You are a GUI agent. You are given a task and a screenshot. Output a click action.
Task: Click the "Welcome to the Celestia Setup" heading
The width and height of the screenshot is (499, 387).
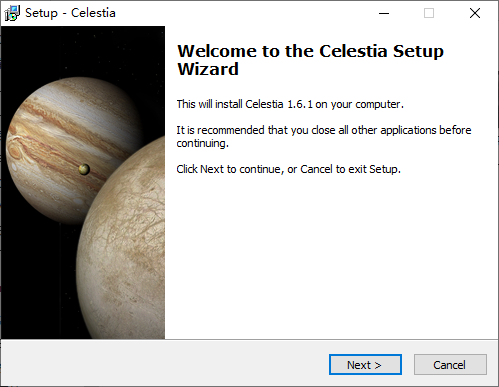tap(310, 52)
